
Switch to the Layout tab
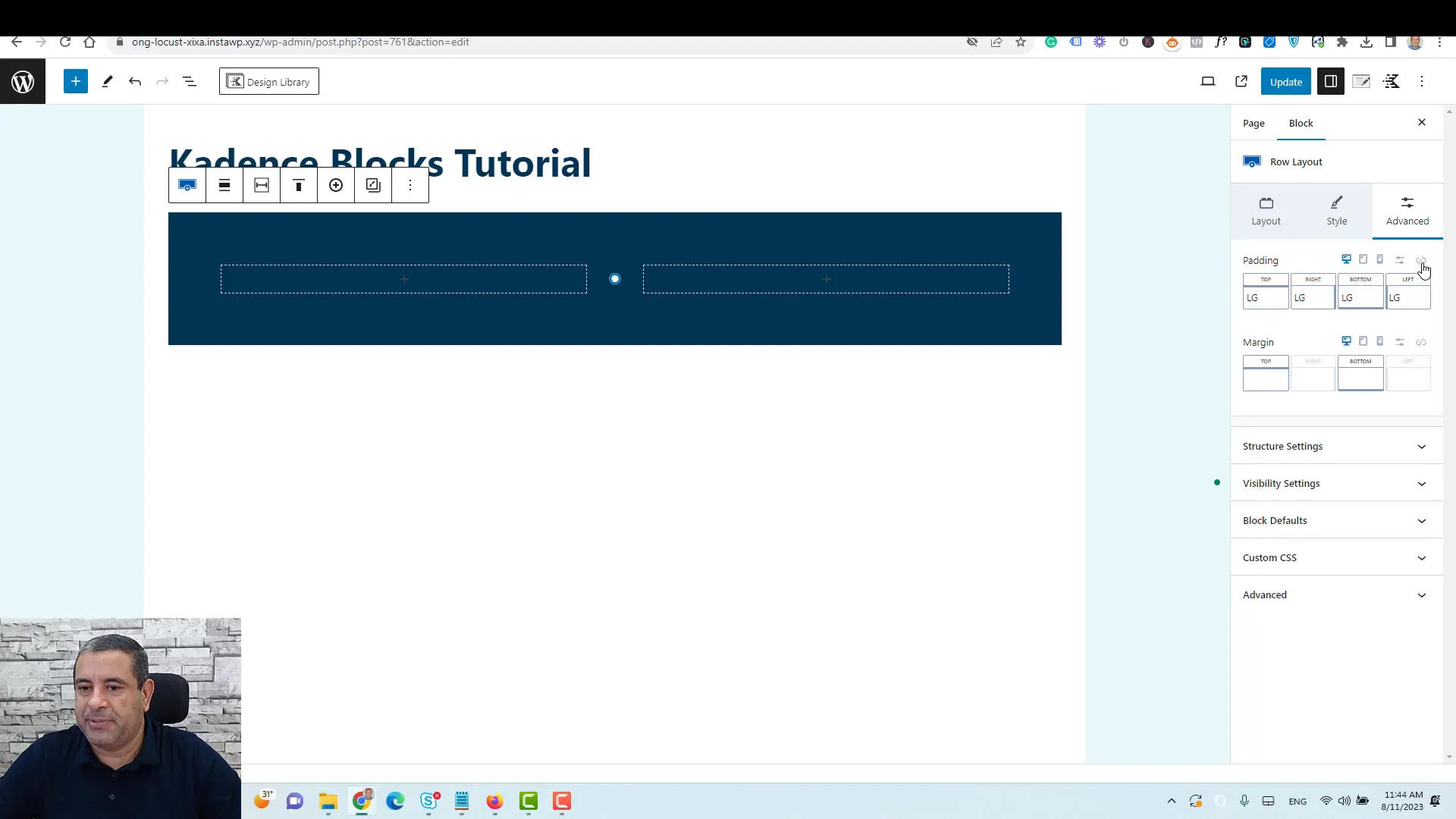tap(1266, 210)
